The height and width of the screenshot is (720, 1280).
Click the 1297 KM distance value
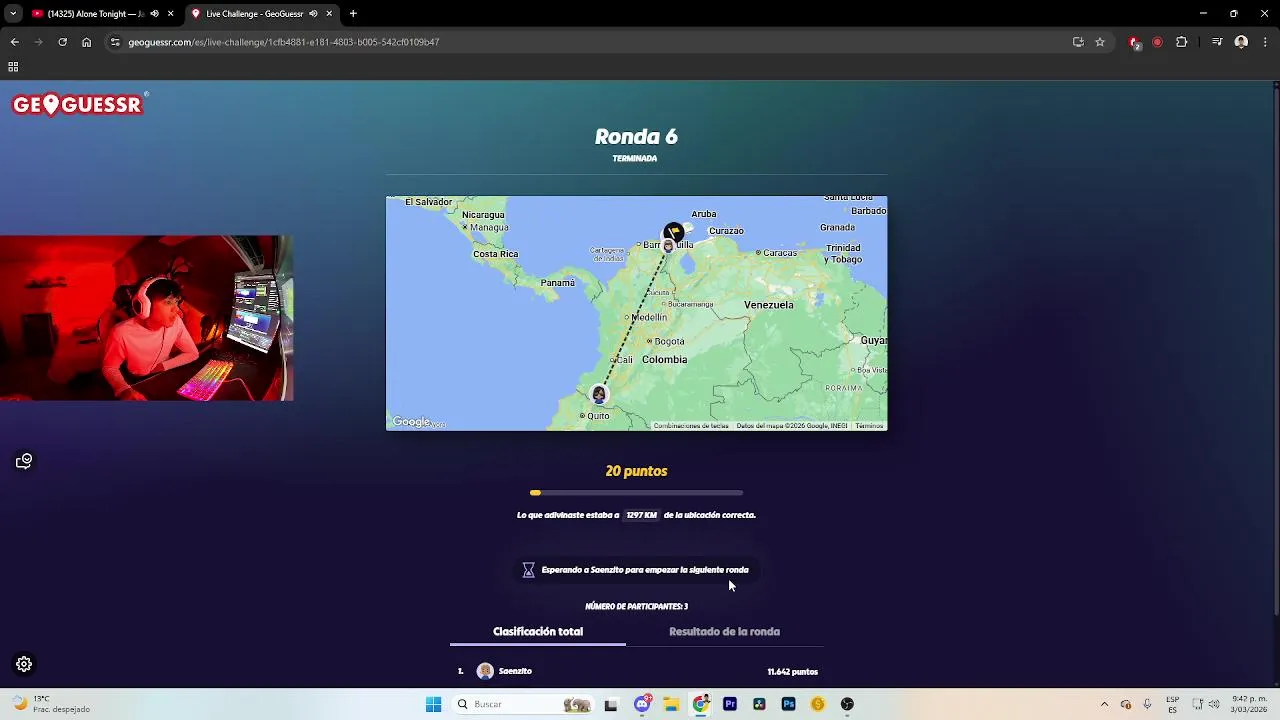point(641,515)
